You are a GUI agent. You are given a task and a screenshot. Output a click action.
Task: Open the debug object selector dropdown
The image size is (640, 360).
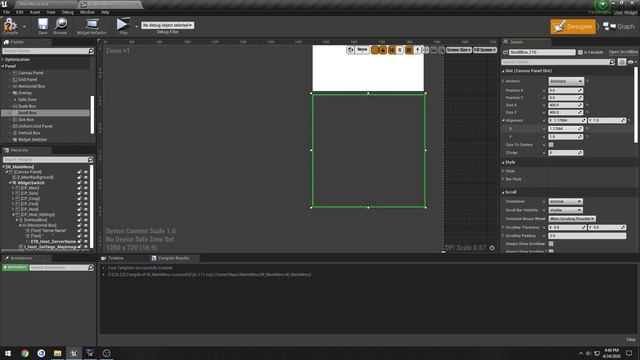(167, 25)
